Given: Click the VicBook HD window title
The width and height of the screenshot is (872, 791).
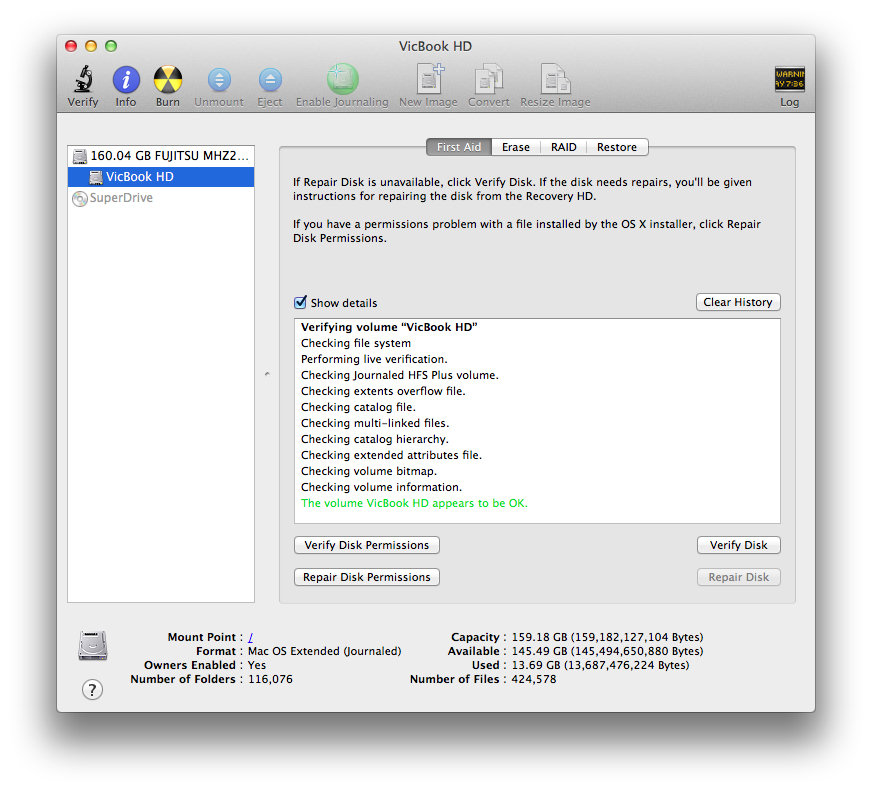Looking at the screenshot, I should pos(435,46).
